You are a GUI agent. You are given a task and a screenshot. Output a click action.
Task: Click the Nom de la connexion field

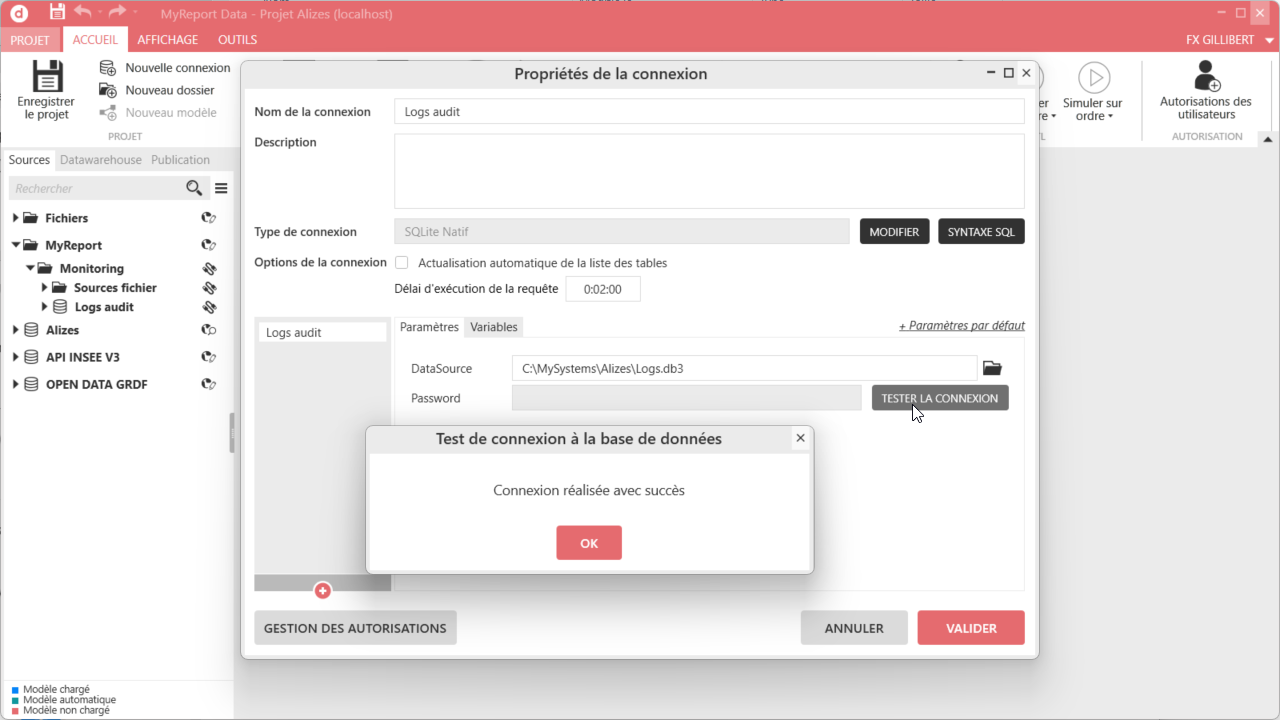click(709, 112)
